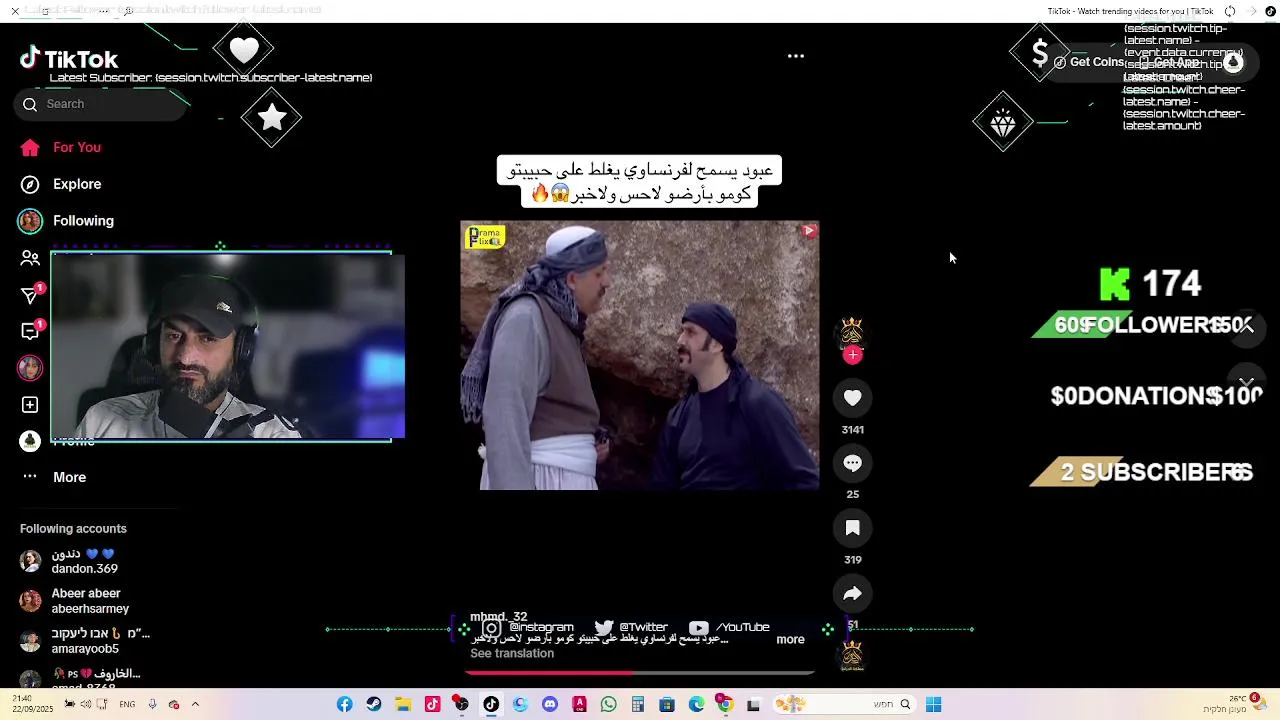Open File Explorer from the taskbar
Viewport: 1280px width, 720px height.
(403, 705)
